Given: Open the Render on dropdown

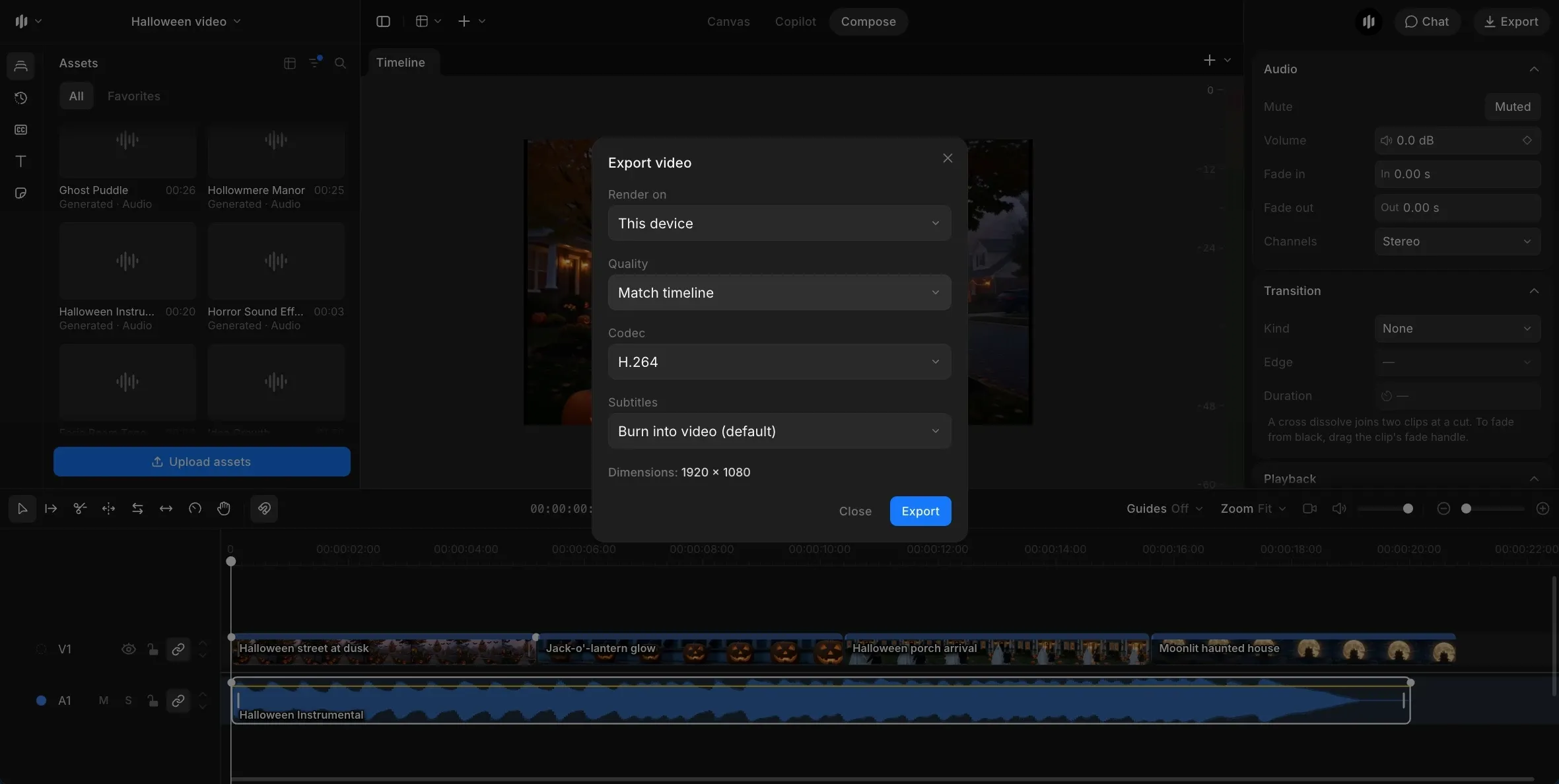Looking at the screenshot, I should [779, 223].
